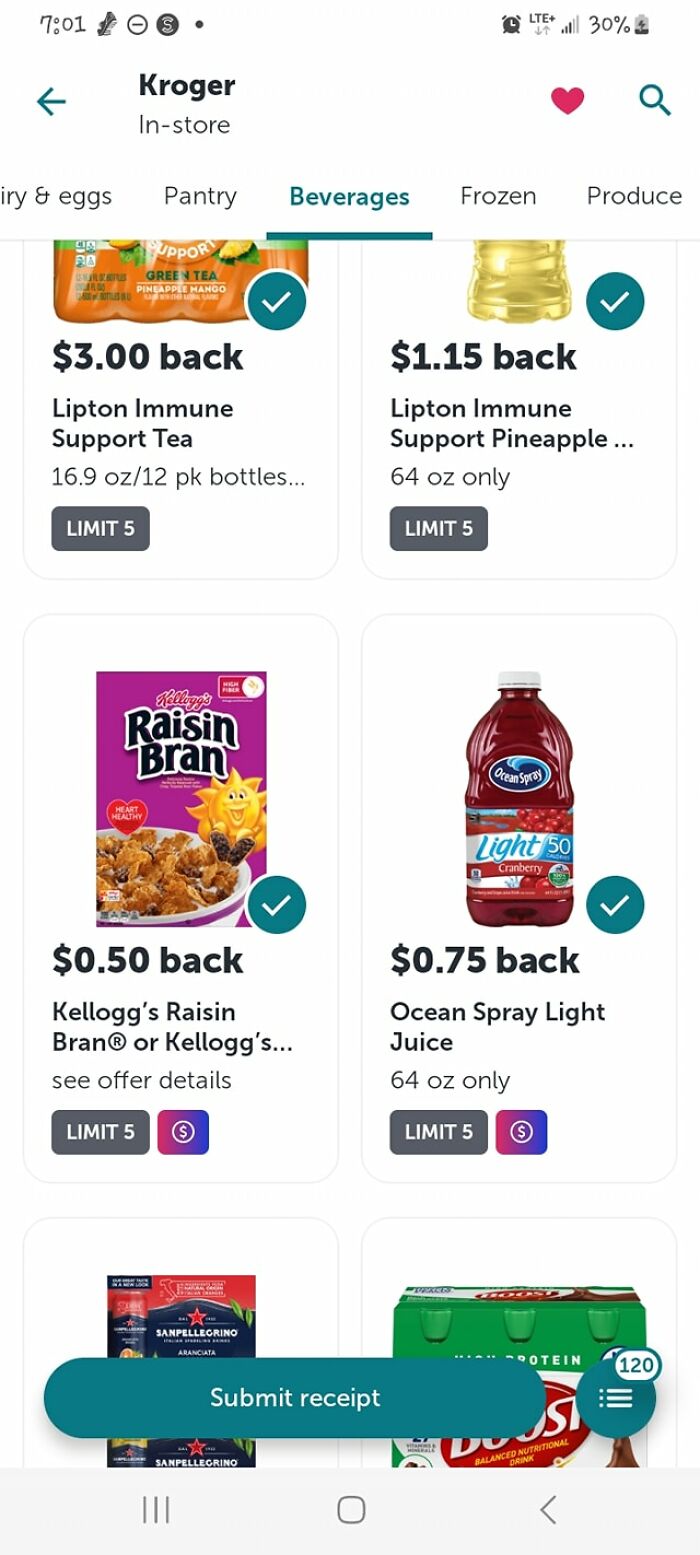700x1555 pixels.
Task: Open see offer details for Kellogg's Raisin Bran
Action: point(141,1080)
